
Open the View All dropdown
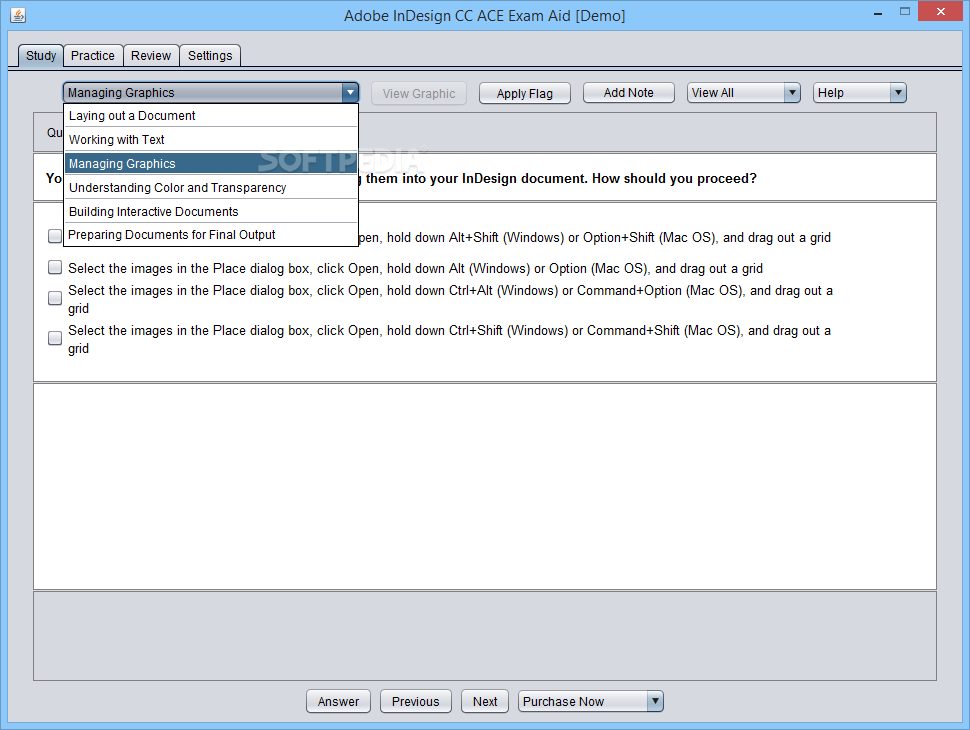[x=744, y=93]
